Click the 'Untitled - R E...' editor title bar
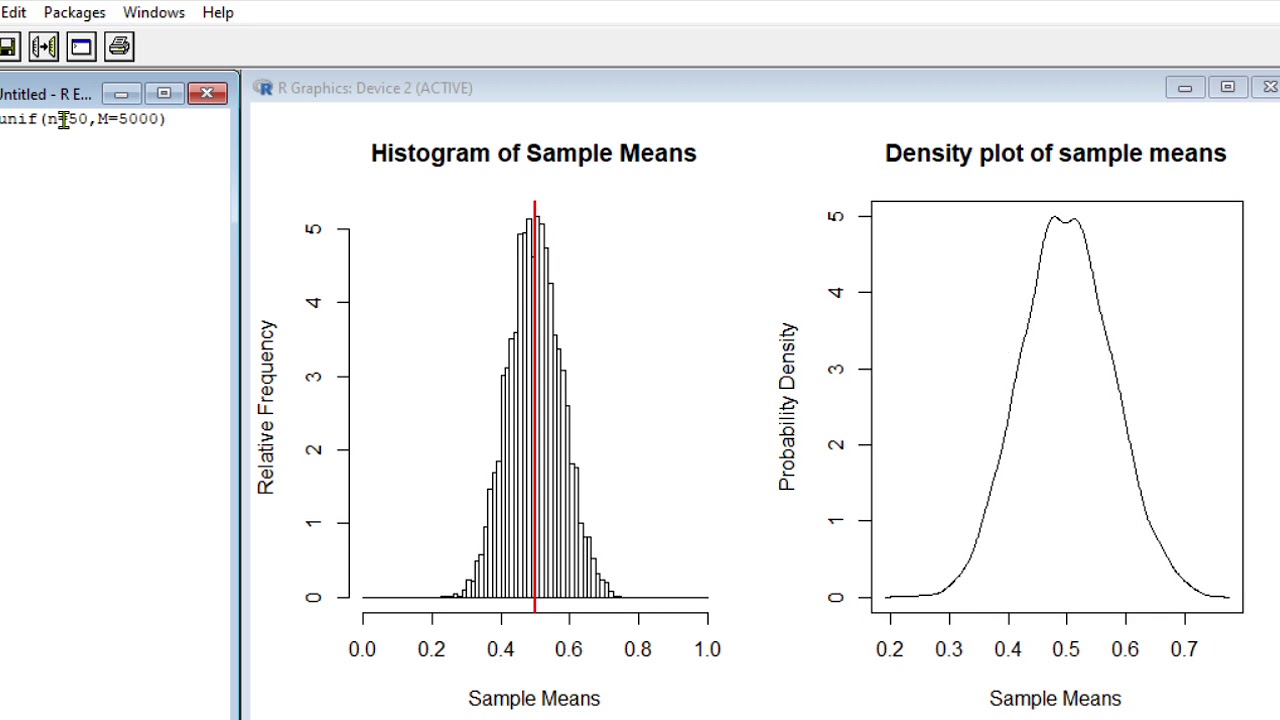 tap(46, 94)
